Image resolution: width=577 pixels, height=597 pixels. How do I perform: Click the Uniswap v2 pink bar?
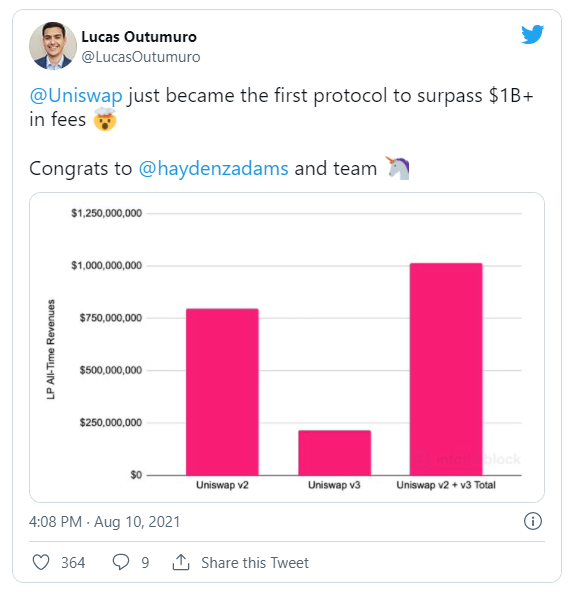[x=222, y=392]
